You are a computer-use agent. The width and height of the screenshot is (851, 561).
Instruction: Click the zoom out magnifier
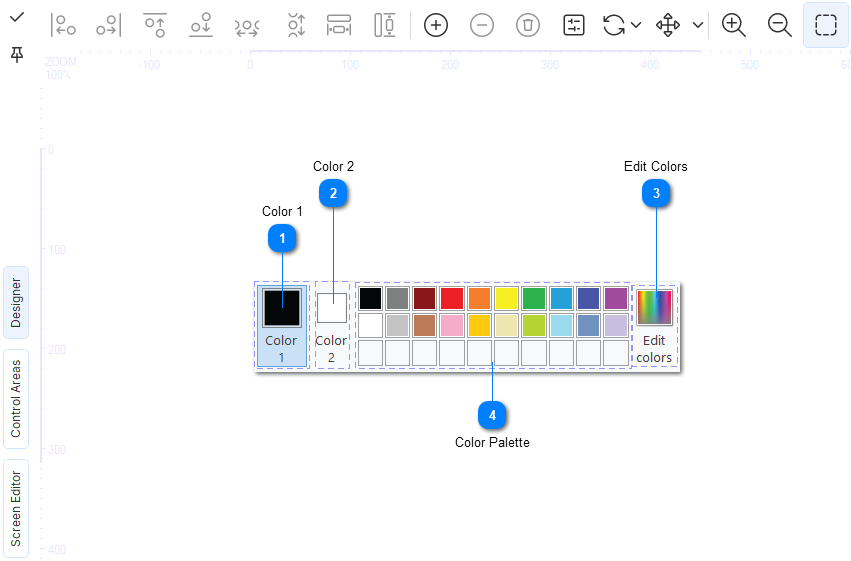click(780, 25)
